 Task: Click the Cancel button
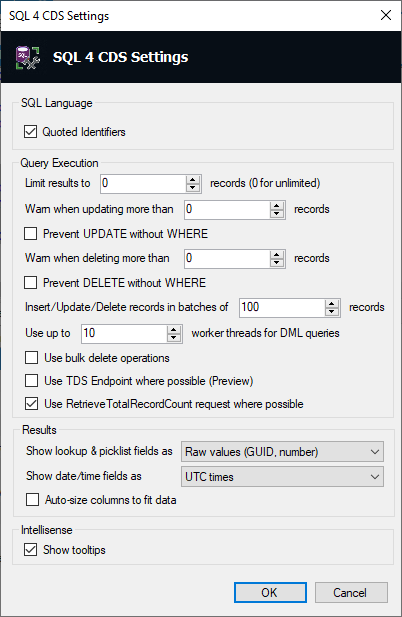(351, 593)
